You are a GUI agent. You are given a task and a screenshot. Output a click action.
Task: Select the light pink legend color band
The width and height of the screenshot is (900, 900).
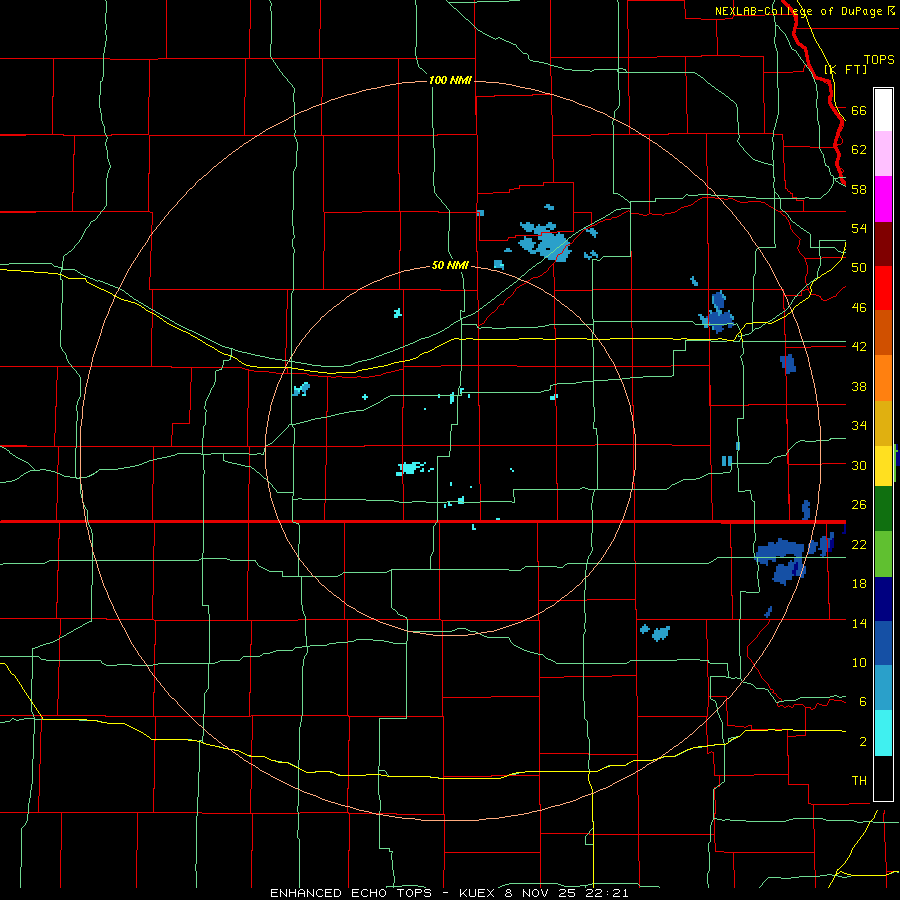click(883, 153)
